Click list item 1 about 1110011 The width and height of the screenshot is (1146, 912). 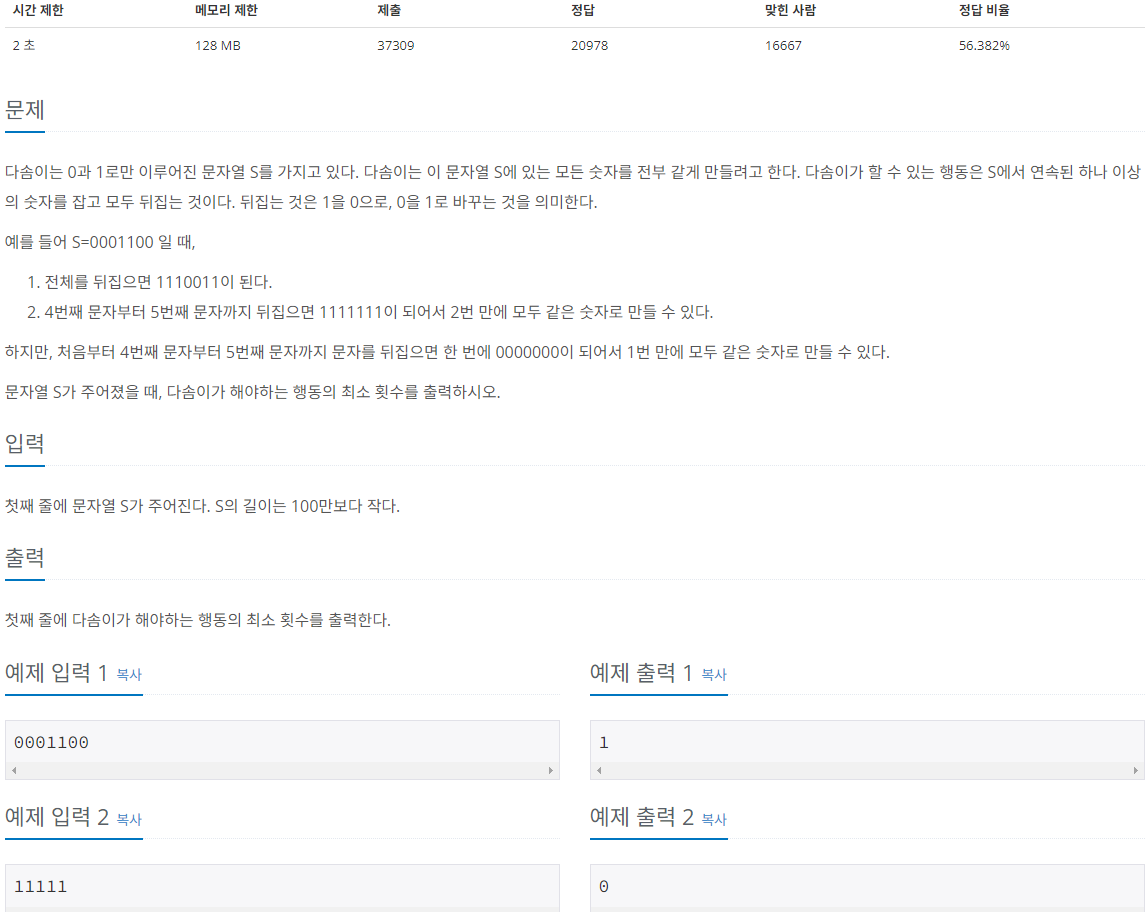[x=158, y=282]
